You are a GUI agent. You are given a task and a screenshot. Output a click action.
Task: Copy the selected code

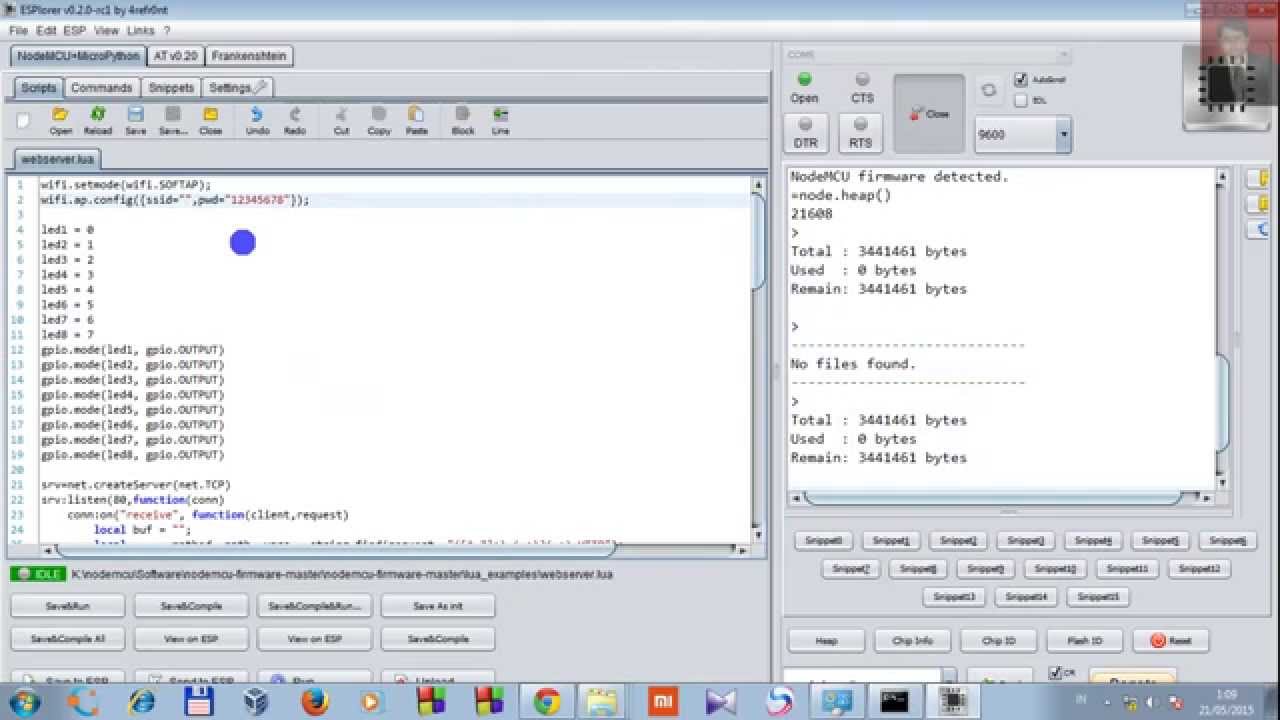(x=379, y=121)
